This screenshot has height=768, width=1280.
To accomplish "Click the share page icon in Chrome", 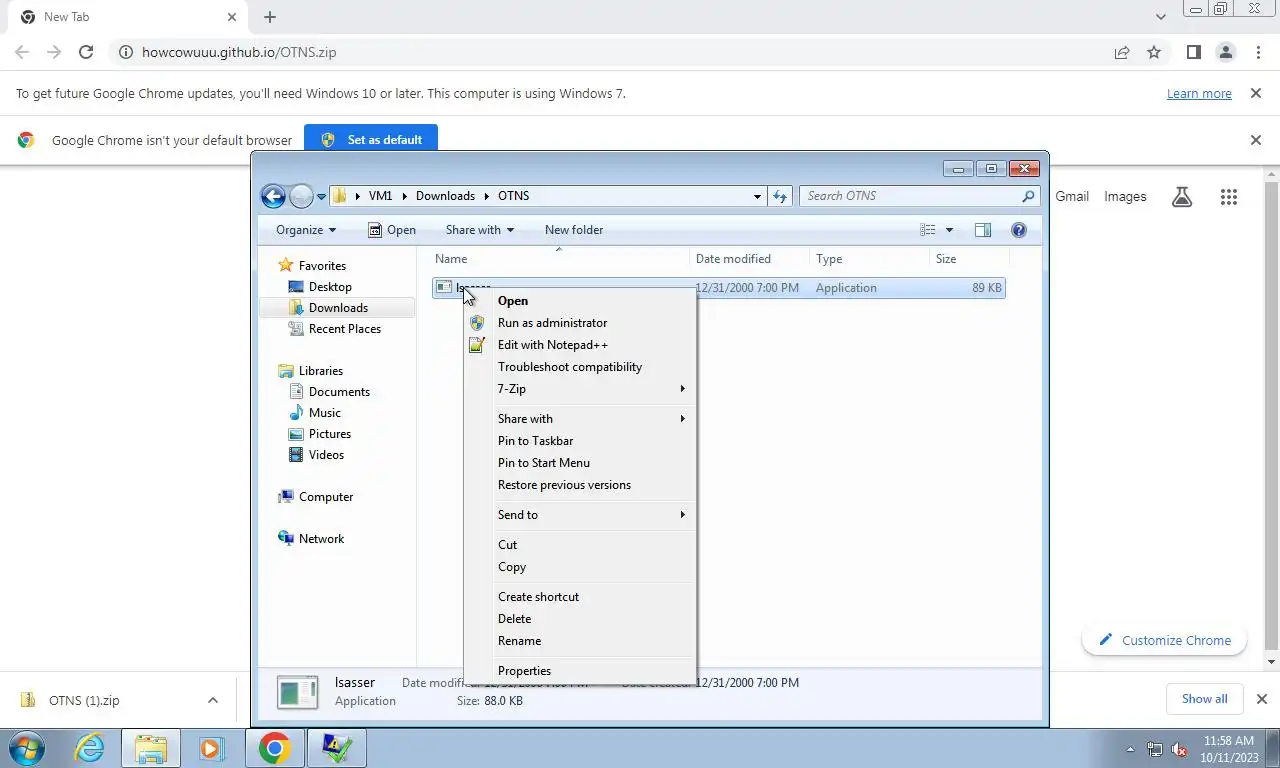I will tap(1122, 52).
